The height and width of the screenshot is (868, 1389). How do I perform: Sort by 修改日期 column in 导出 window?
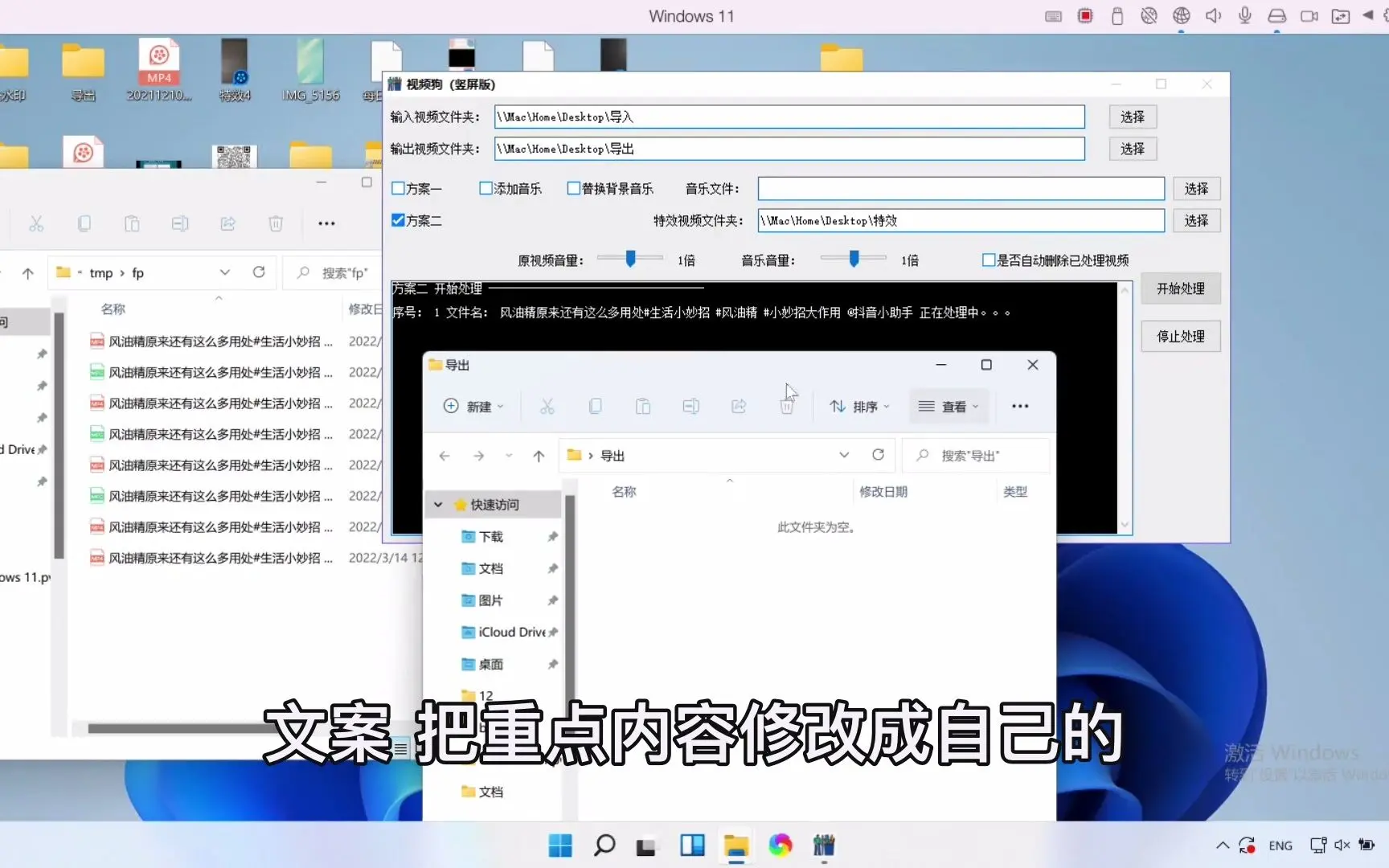(883, 492)
